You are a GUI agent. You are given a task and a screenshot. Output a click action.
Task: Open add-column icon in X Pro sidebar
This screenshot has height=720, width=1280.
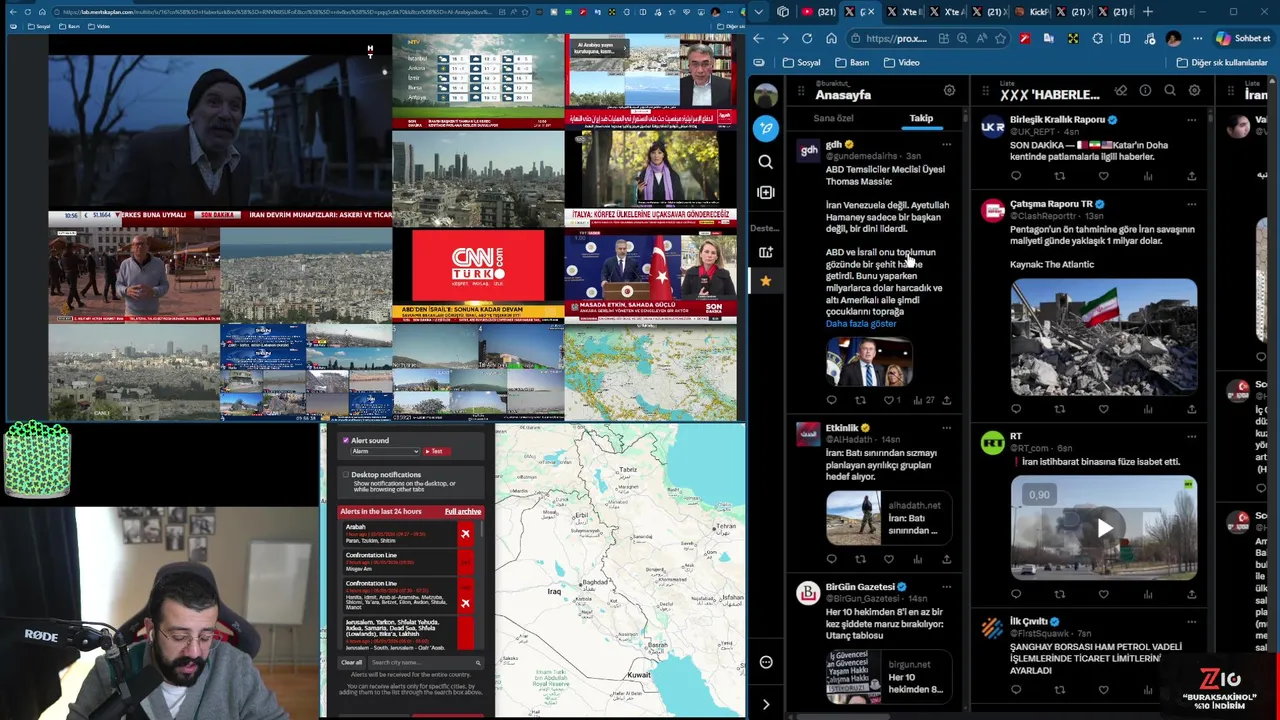coord(766,192)
